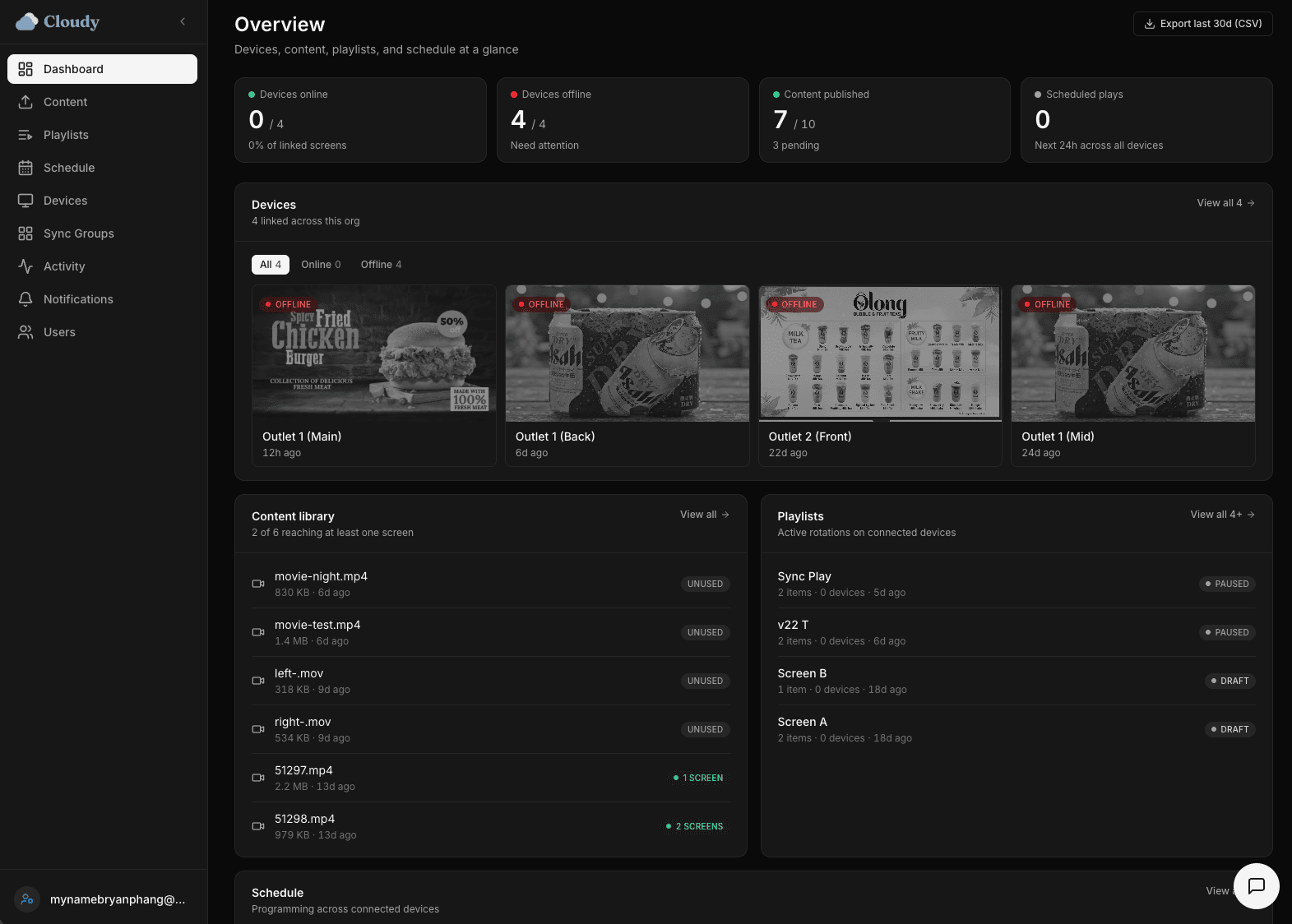Viewport: 1292px width, 924px height.
Task: Click View all 4 devices link
Action: tap(1225, 203)
